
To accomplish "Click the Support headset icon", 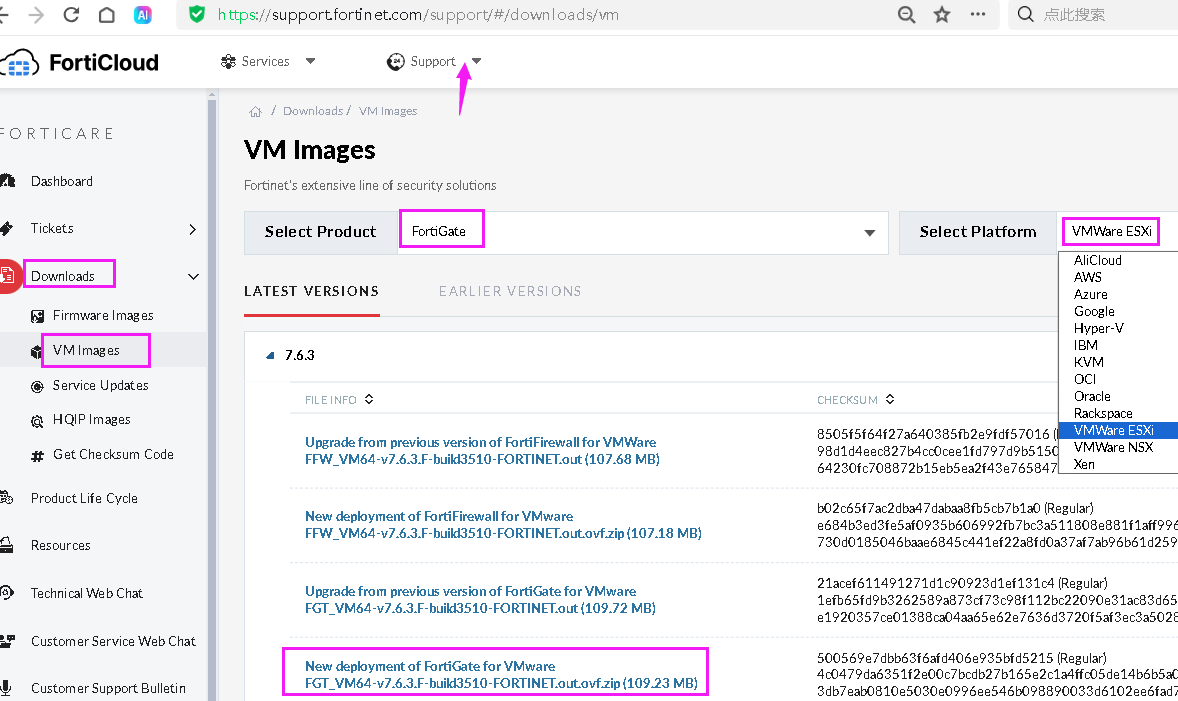I will [x=396, y=62].
